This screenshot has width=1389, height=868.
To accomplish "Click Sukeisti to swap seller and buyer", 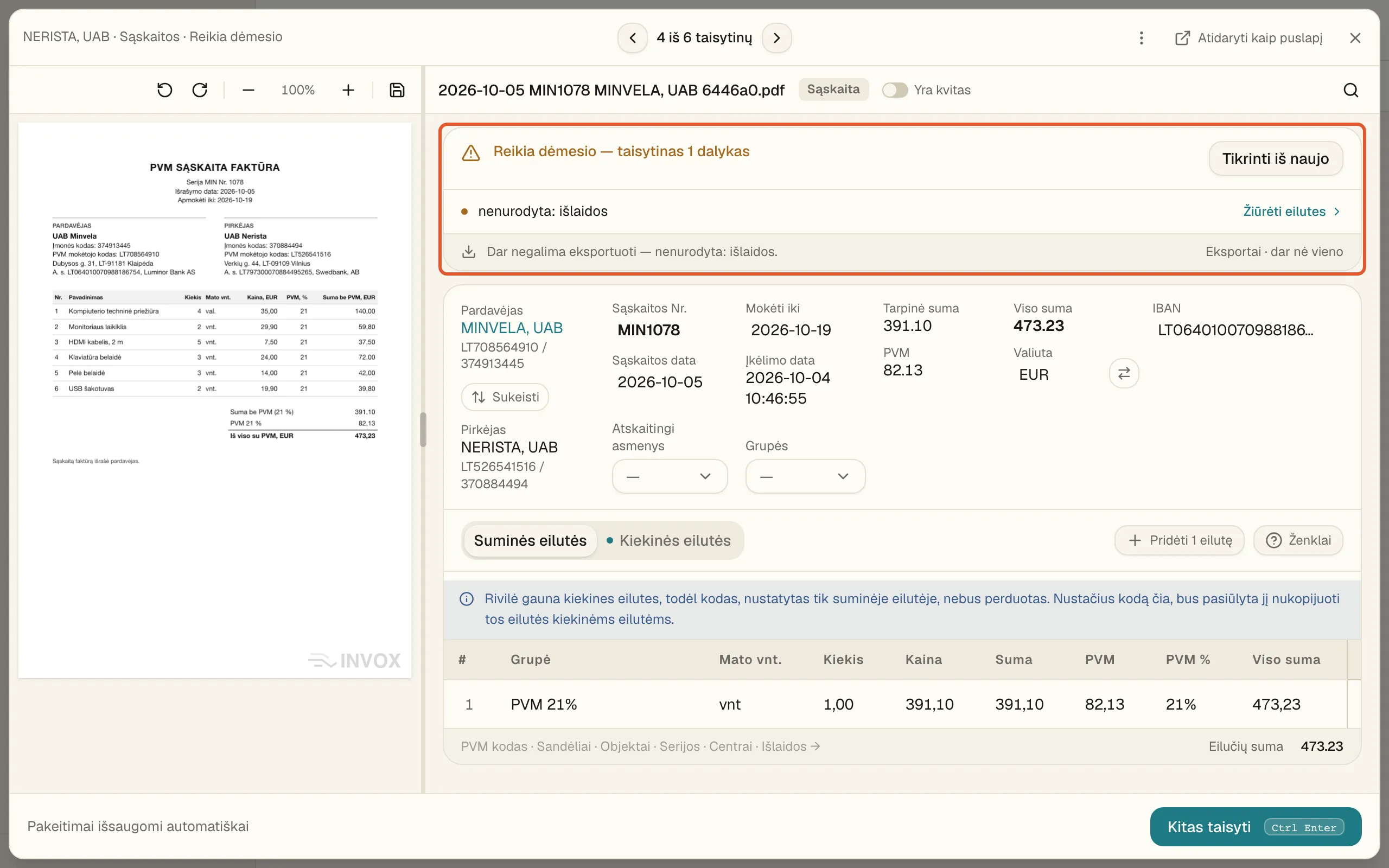I will (505, 397).
